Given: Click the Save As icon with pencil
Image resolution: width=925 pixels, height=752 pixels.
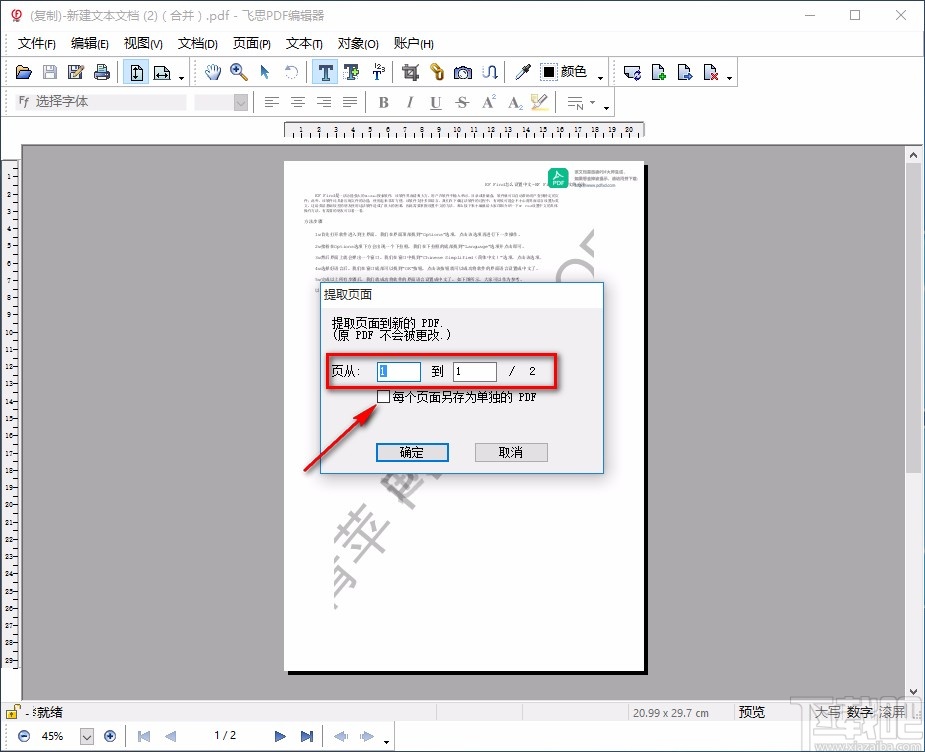Looking at the screenshot, I should [76, 73].
